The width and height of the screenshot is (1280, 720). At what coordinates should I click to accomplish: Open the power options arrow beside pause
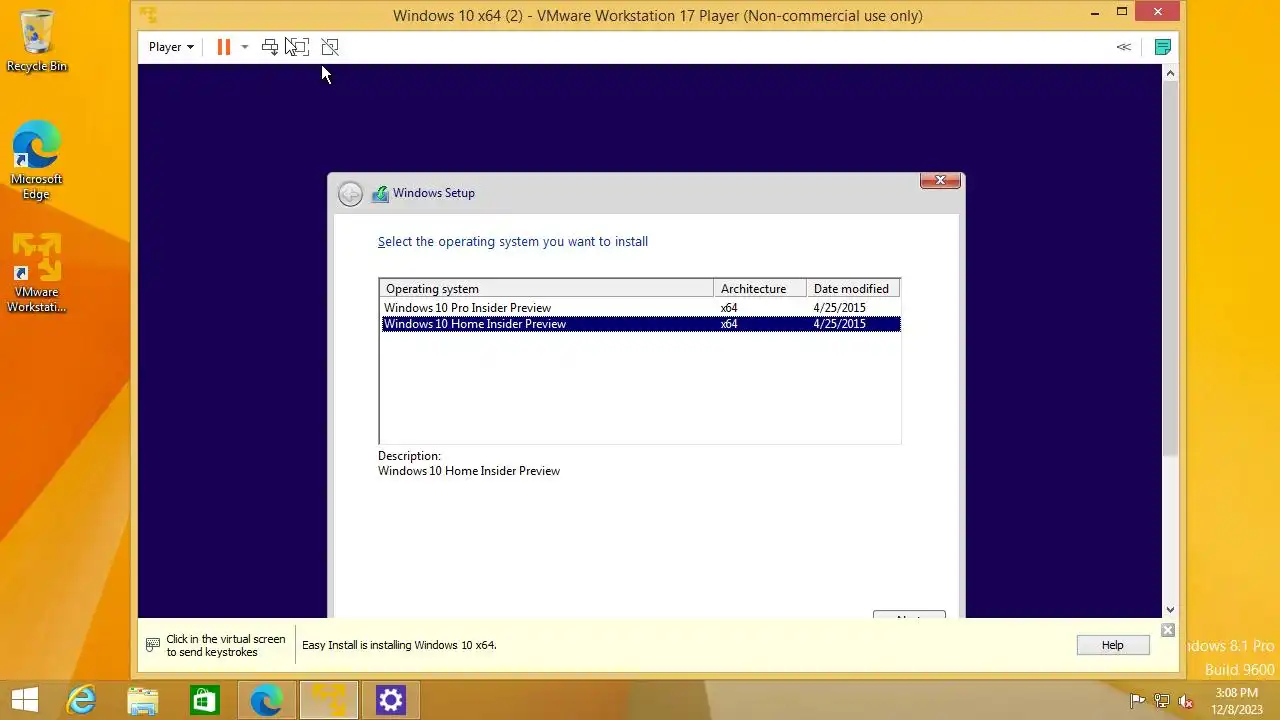pyautogui.click(x=244, y=47)
